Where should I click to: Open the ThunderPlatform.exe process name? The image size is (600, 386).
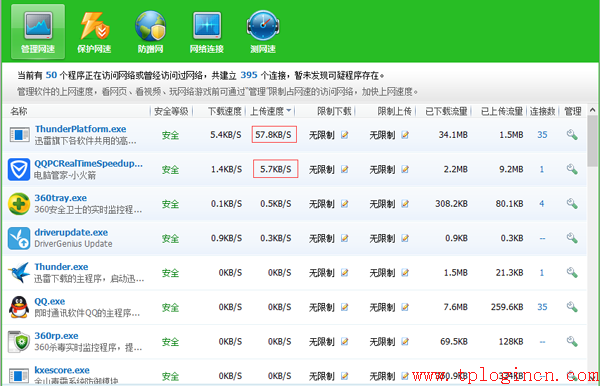[81, 129]
